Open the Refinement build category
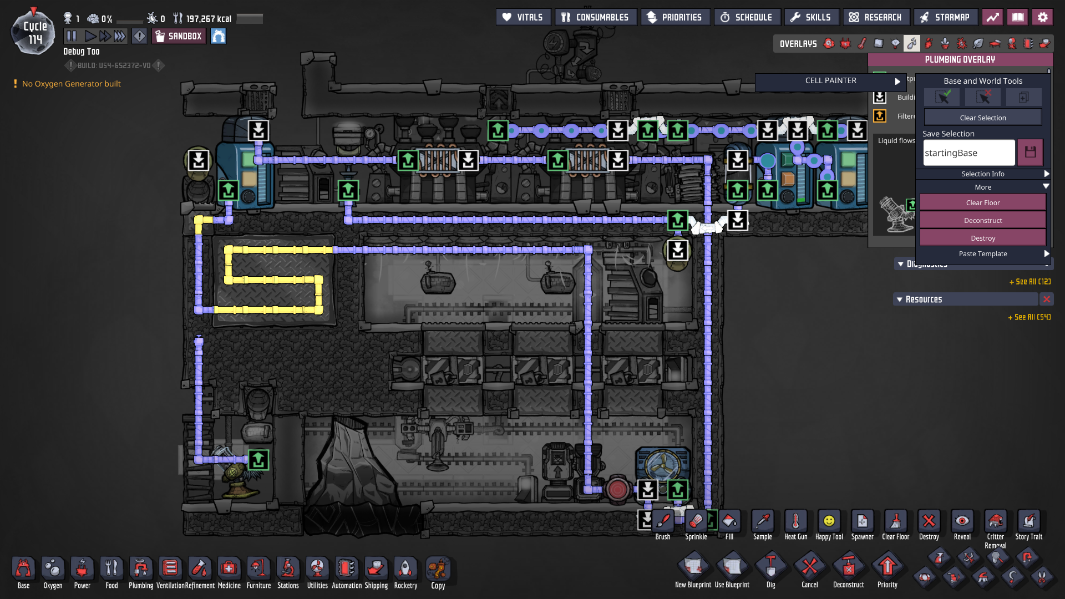The height and width of the screenshot is (599, 1065). point(199,569)
